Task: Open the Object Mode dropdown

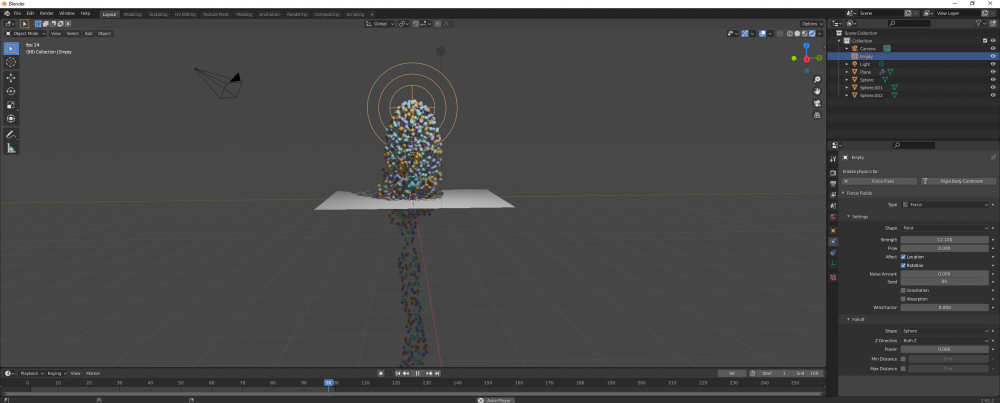Action: pos(26,33)
